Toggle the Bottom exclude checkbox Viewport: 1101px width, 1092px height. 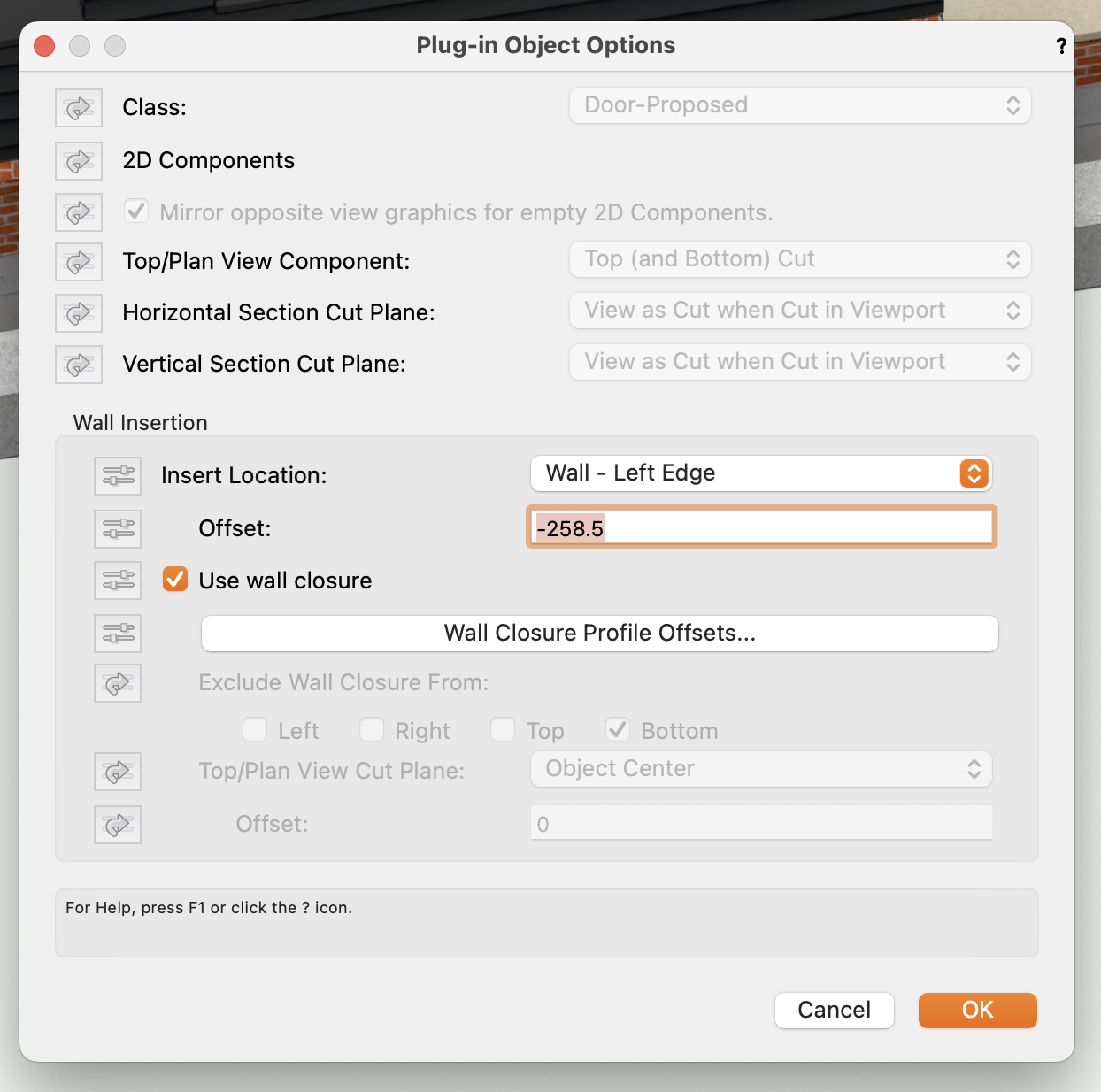[618, 730]
